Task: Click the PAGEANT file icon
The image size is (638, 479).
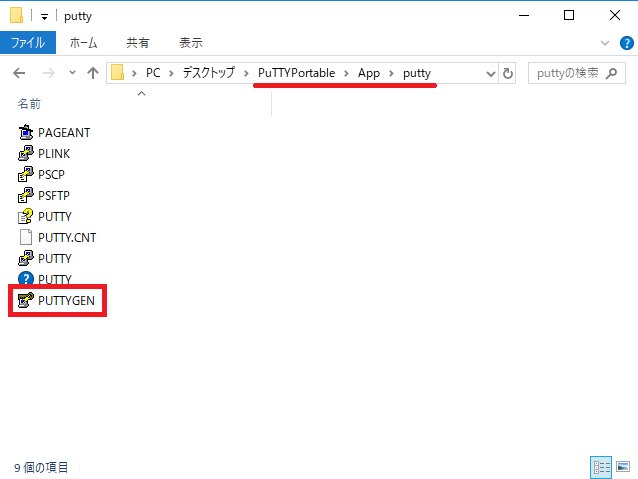Action: (x=26, y=133)
